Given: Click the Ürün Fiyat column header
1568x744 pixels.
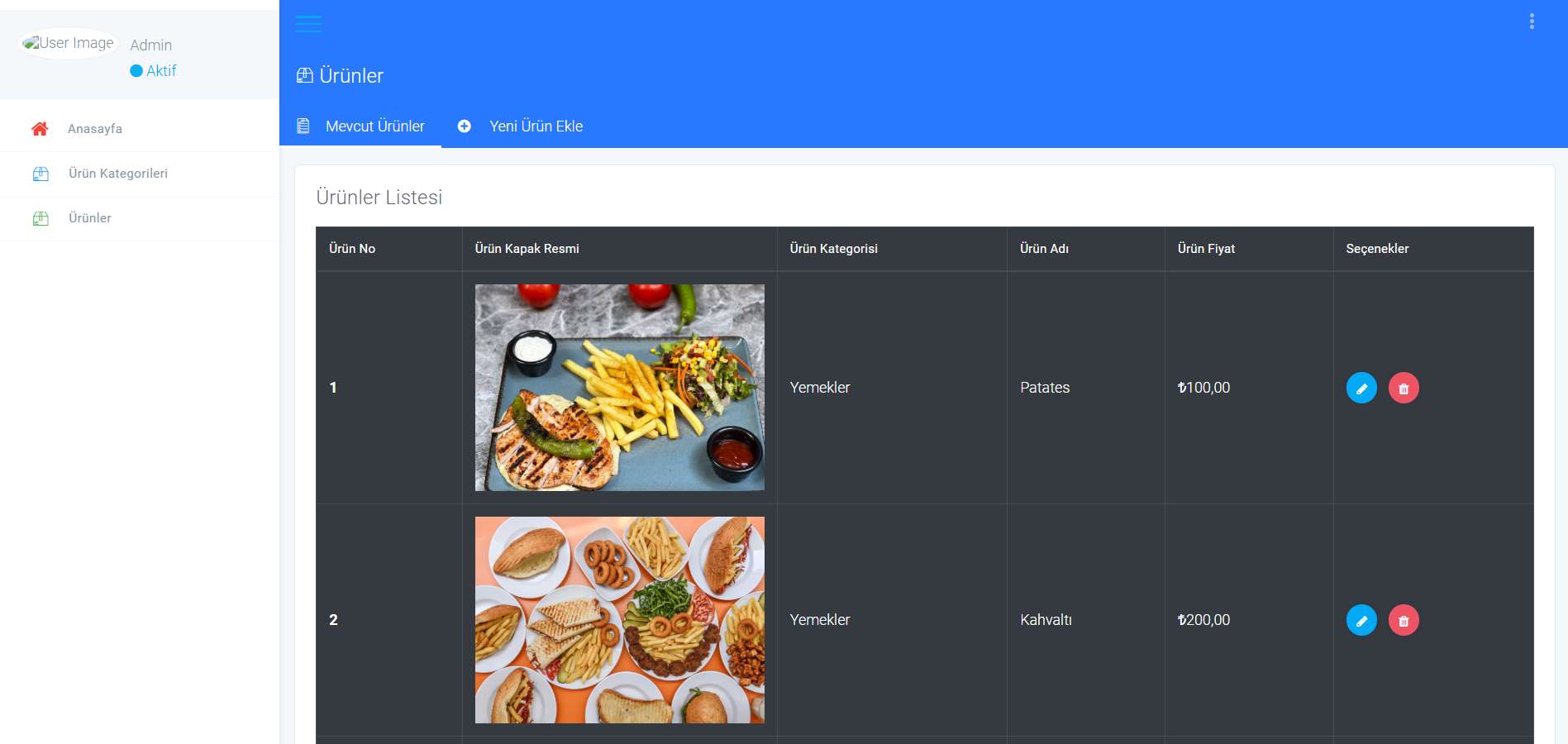Looking at the screenshot, I should 1206,249.
